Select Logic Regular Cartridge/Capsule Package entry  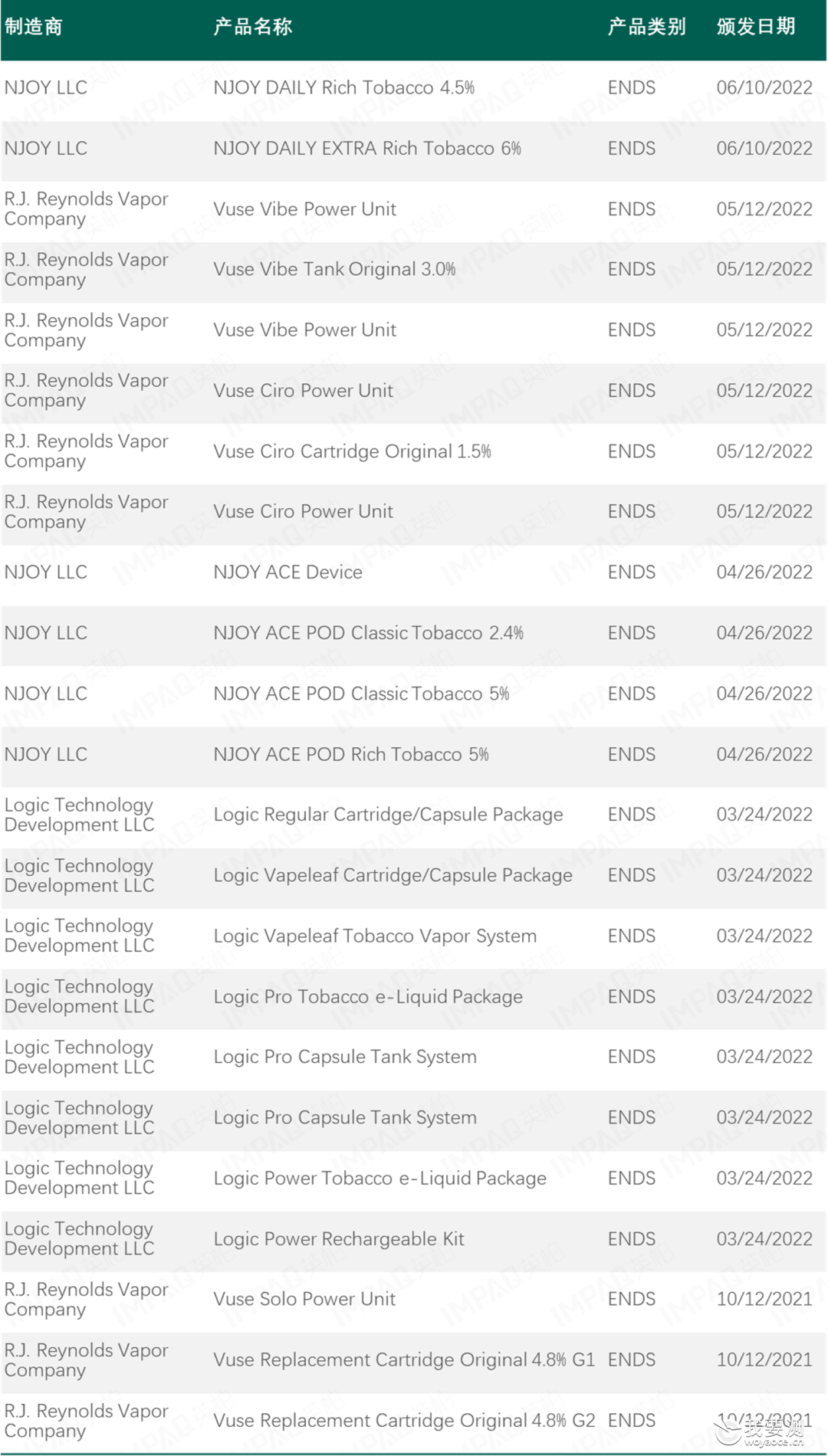(x=388, y=815)
